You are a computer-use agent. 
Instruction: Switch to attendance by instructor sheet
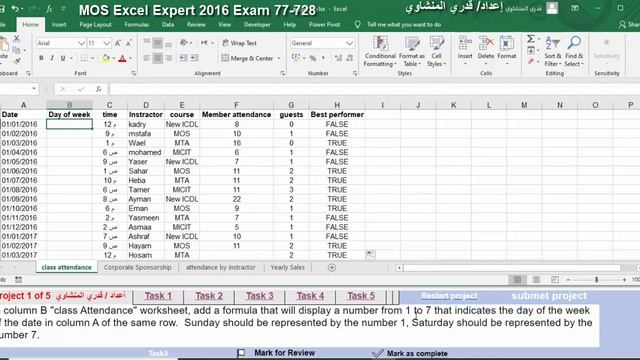(220, 267)
